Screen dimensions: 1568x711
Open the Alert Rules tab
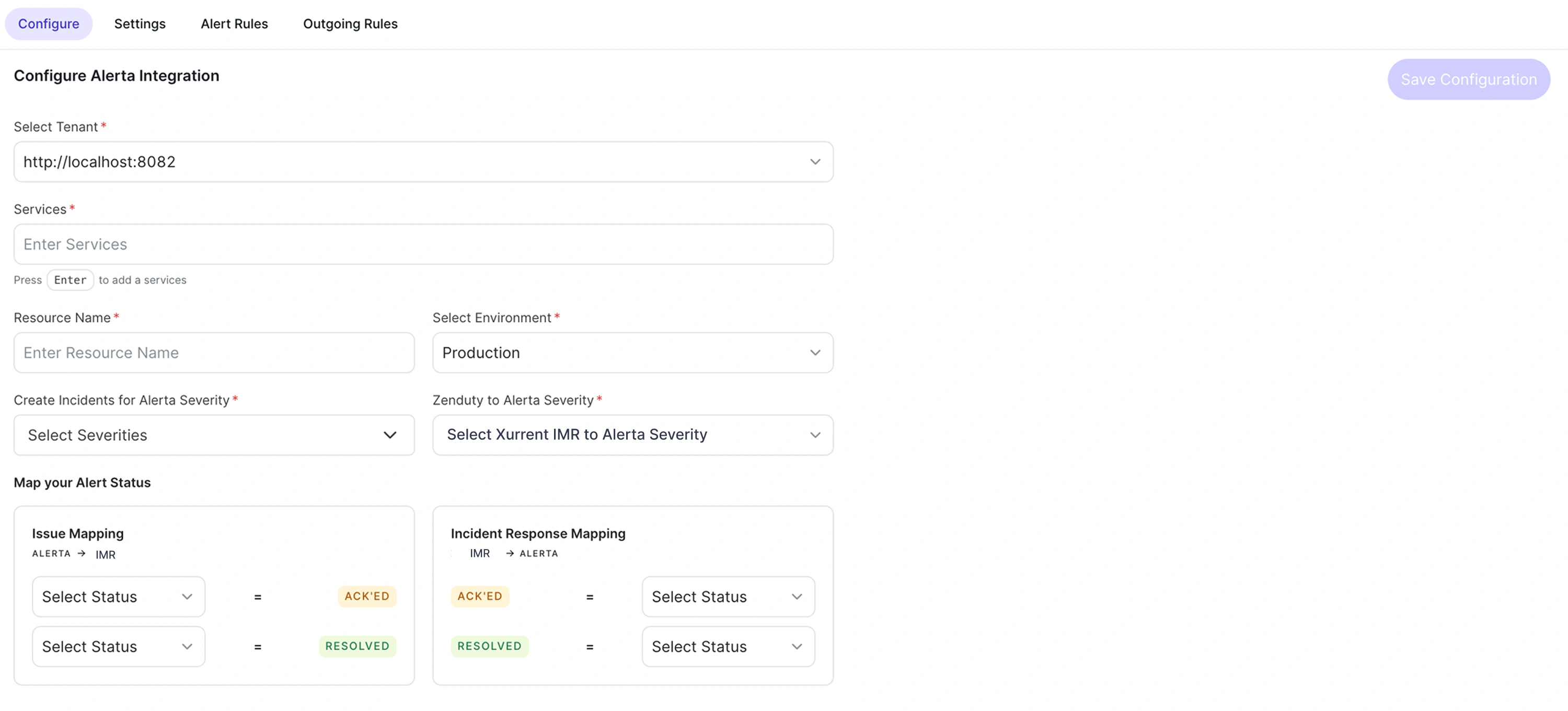tap(234, 24)
